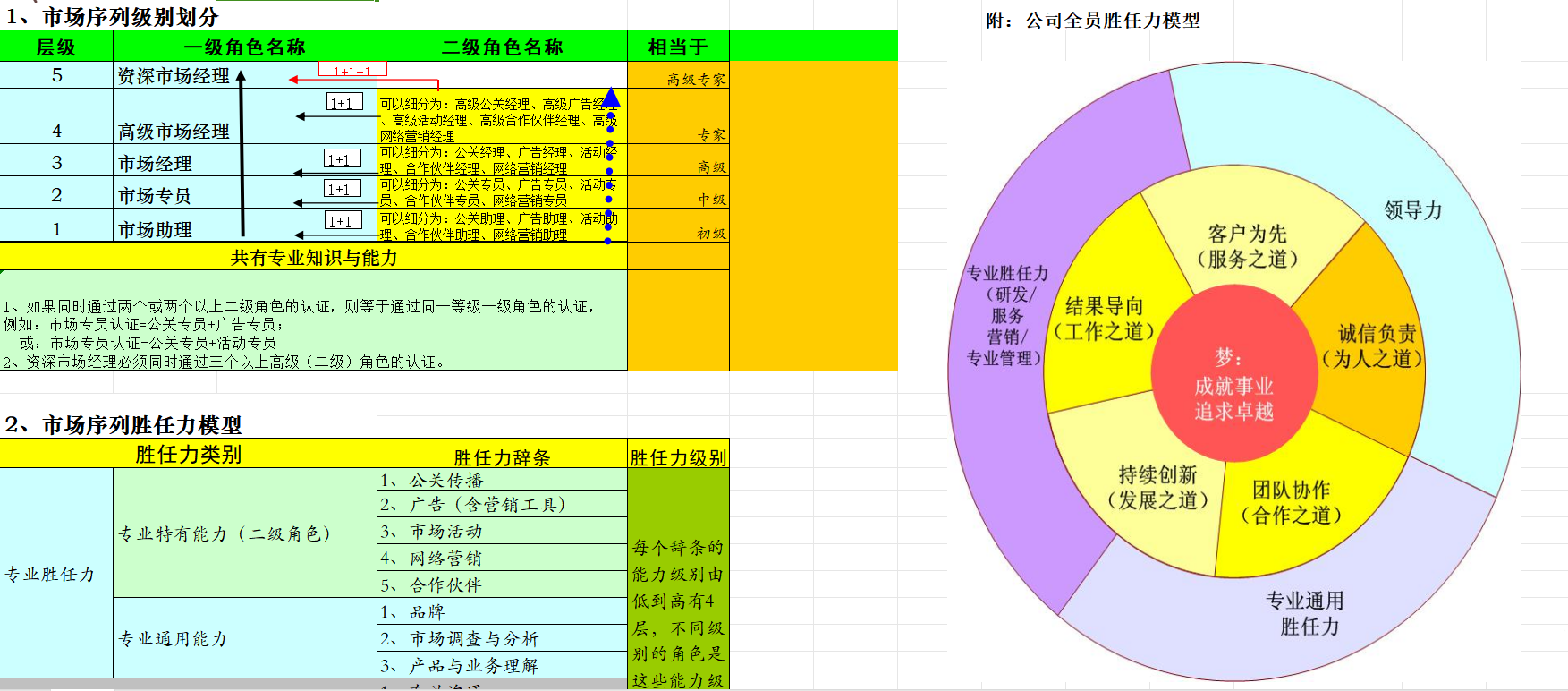The height and width of the screenshot is (691, 1568).
Task: Click the 附：公司全员胜任力模型 chart title
Action: [x=1093, y=20]
